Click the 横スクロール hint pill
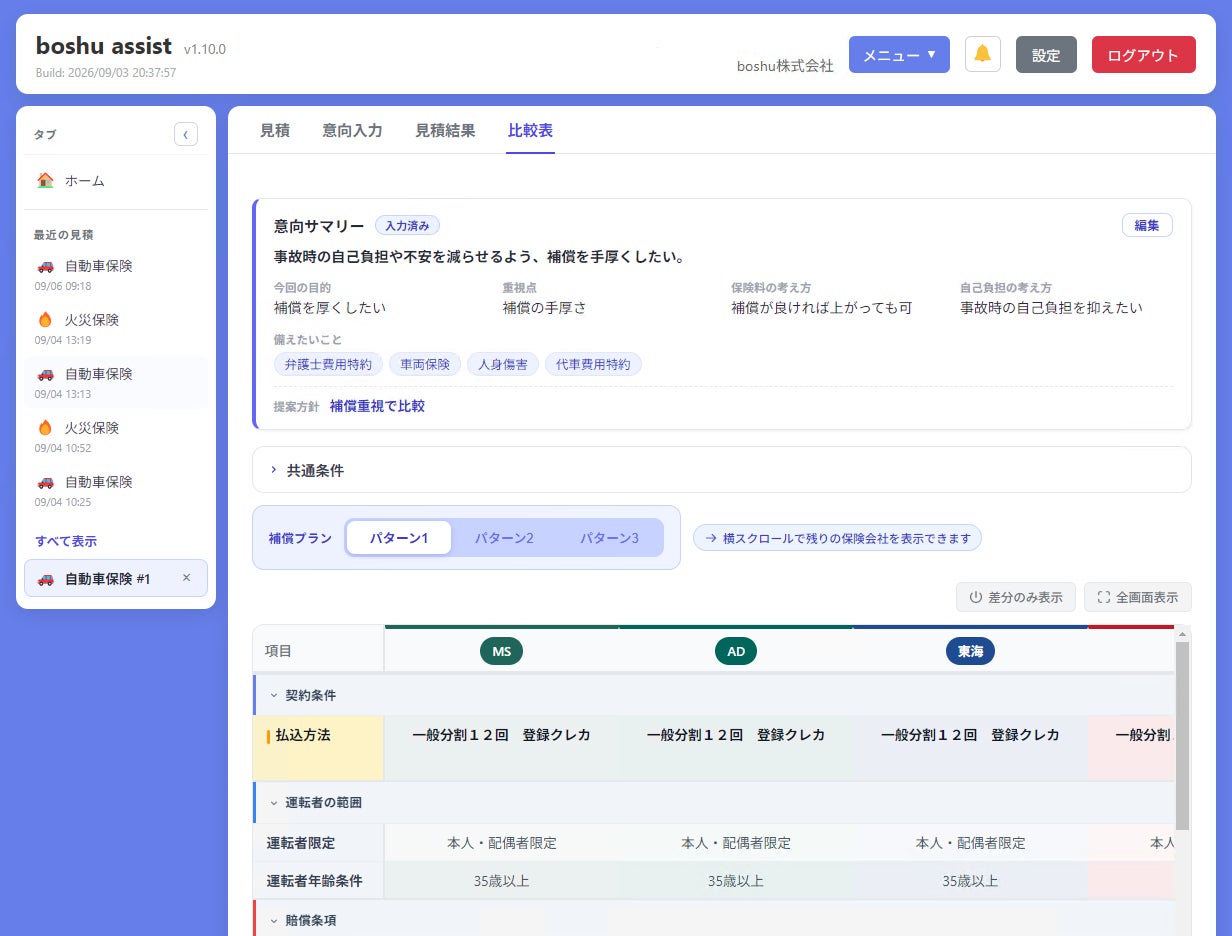The height and width of the screenshot is (936, 1232). (x=837, y=538)
